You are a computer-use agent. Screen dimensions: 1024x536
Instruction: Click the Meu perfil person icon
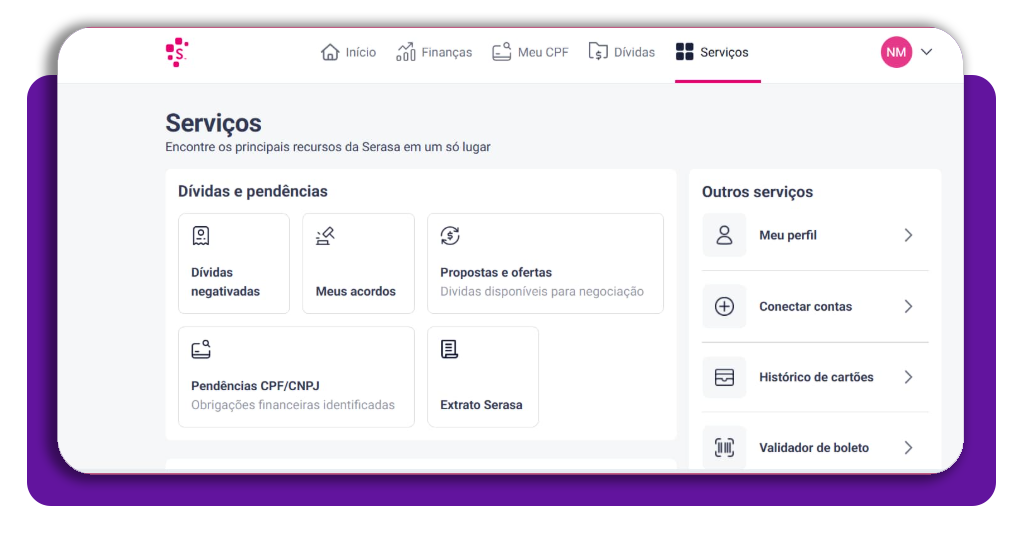(724, 235)
